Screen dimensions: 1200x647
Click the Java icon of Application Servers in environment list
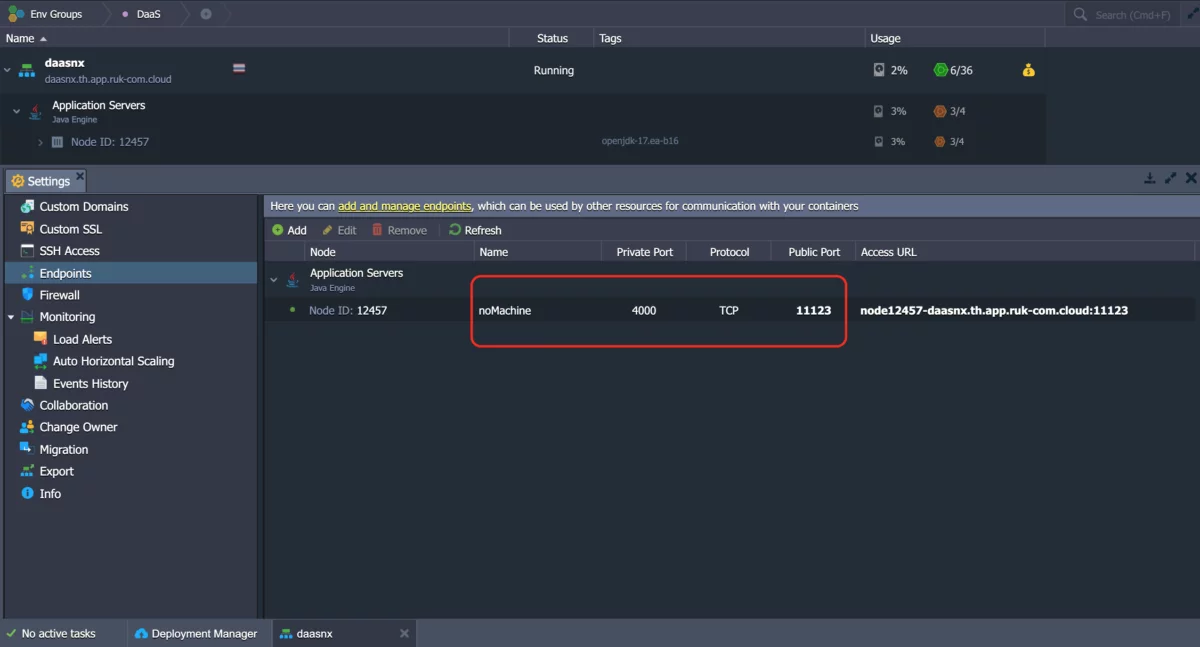(36, 111)
